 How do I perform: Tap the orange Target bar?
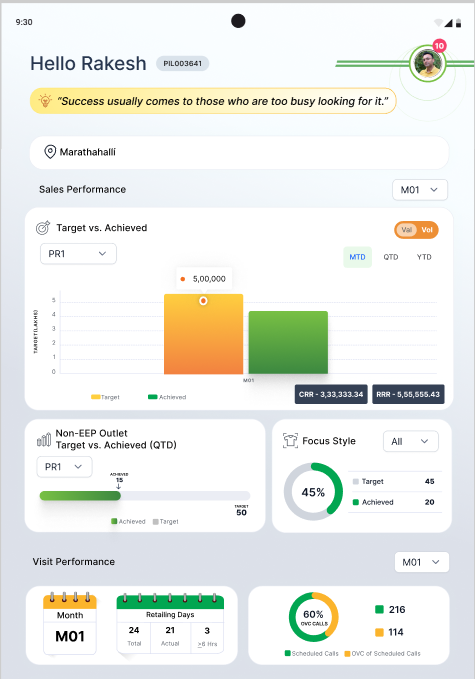203,334
